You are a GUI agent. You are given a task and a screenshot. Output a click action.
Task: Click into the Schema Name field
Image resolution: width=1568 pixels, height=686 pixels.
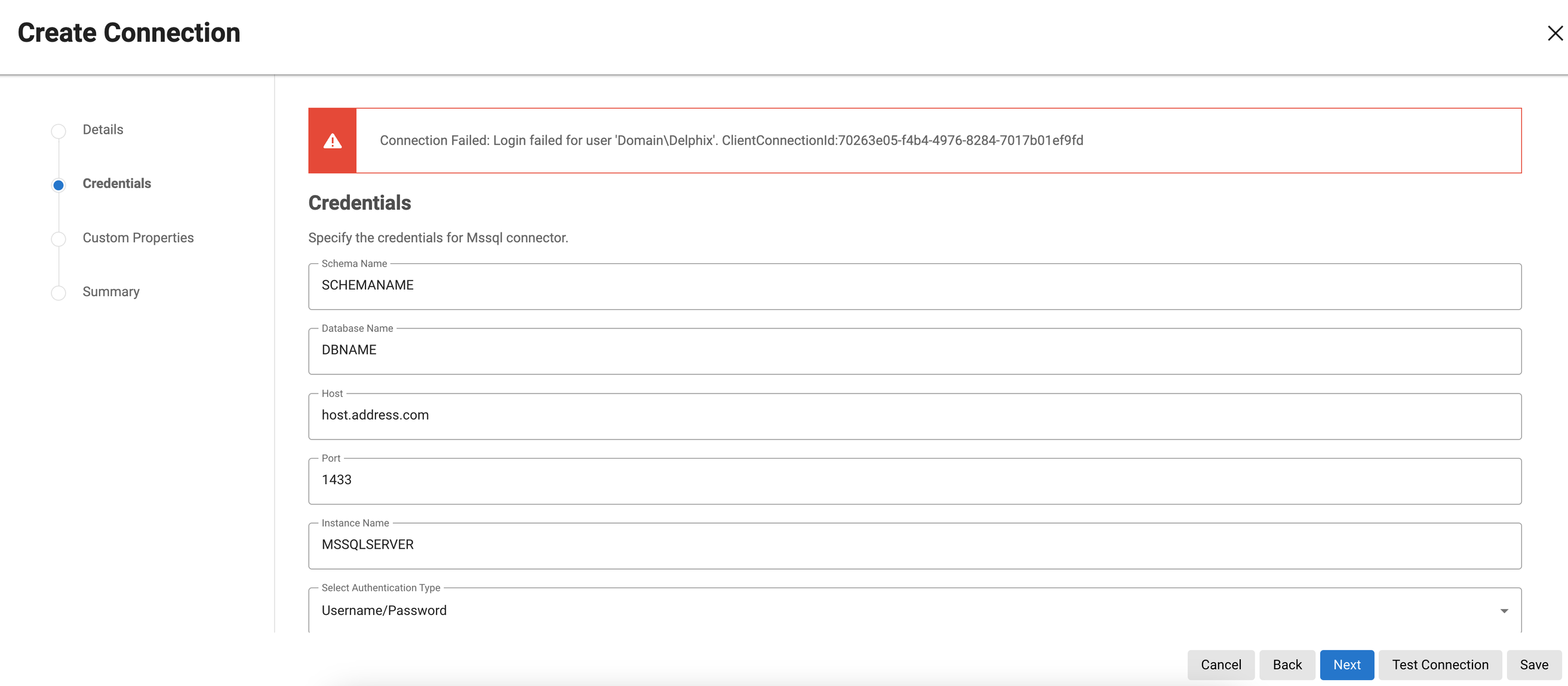point(914,286)
